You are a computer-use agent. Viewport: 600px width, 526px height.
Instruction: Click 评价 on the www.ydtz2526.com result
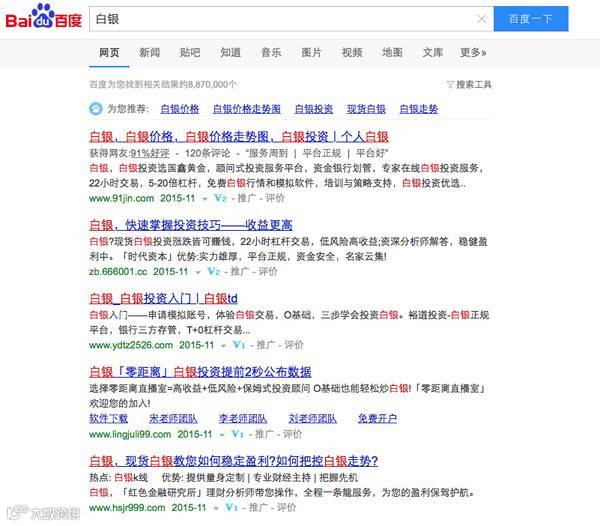(293, 345)
